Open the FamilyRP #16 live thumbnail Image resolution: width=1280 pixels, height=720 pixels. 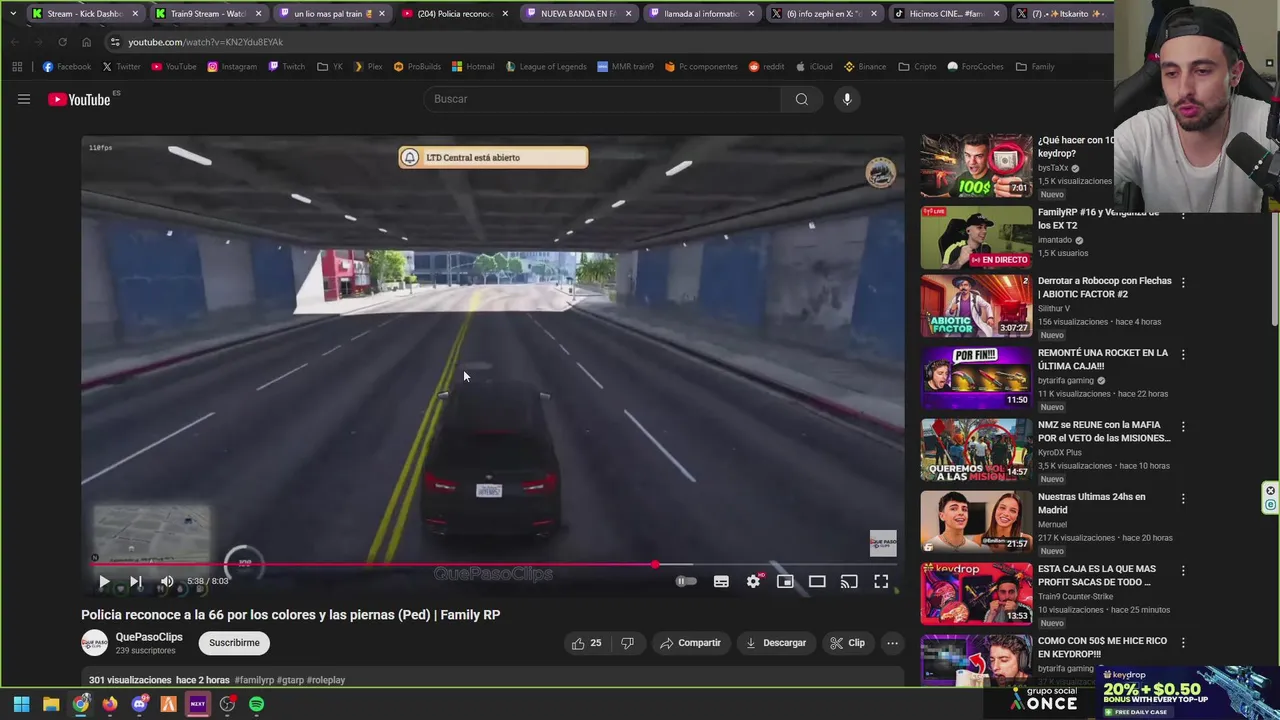point(976,237)
